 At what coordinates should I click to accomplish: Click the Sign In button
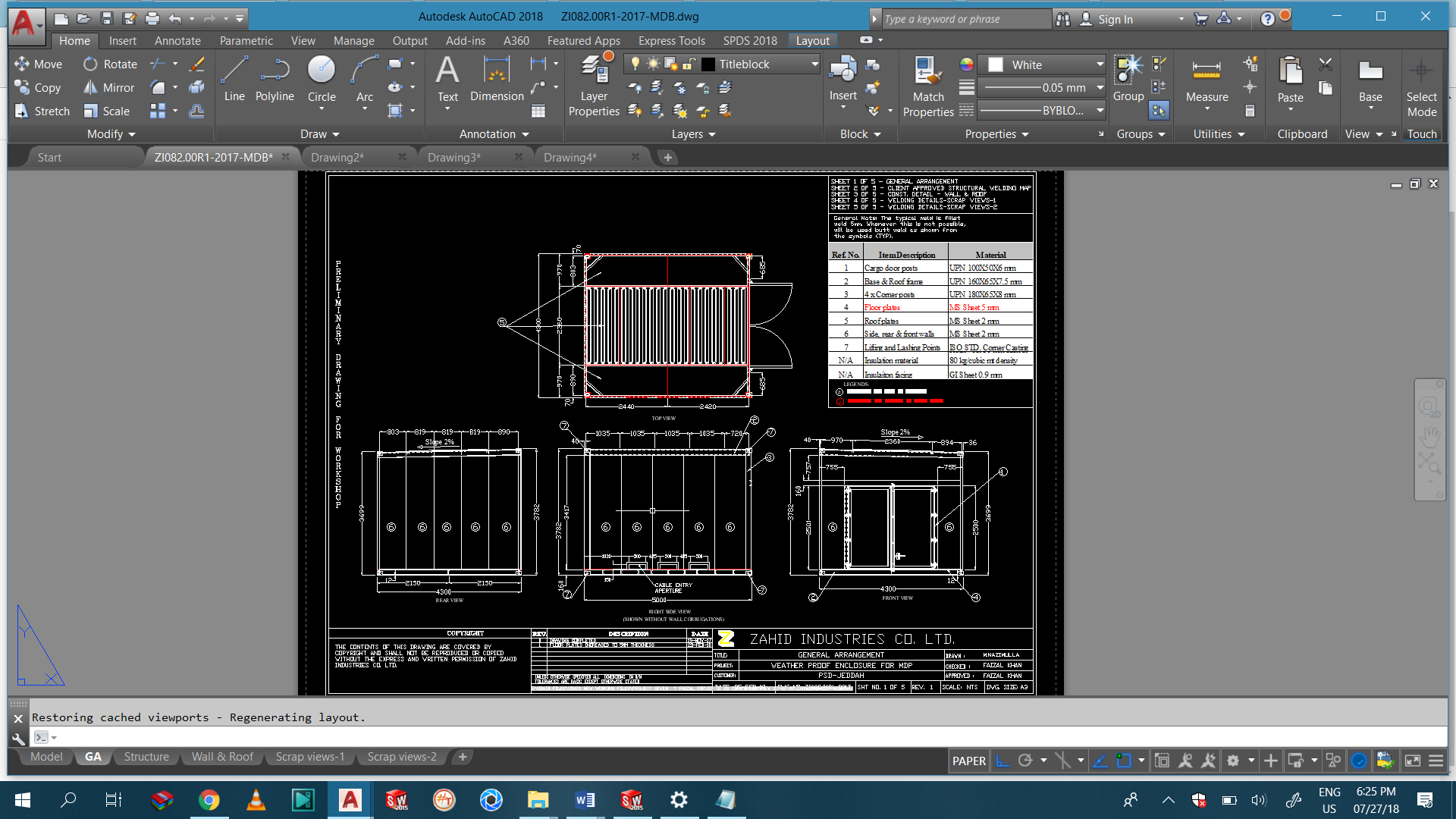tap(1115, 19)
